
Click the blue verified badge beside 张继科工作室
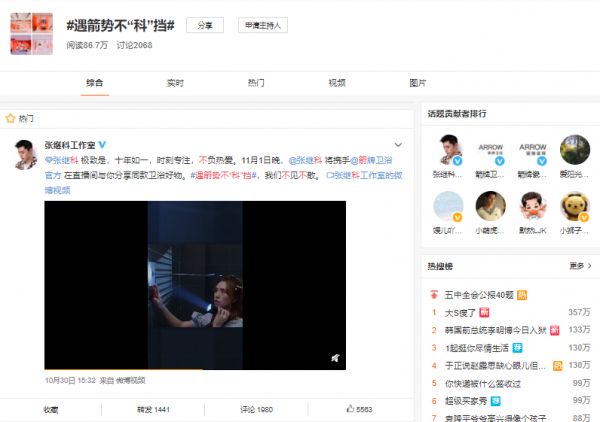point(102,145)
